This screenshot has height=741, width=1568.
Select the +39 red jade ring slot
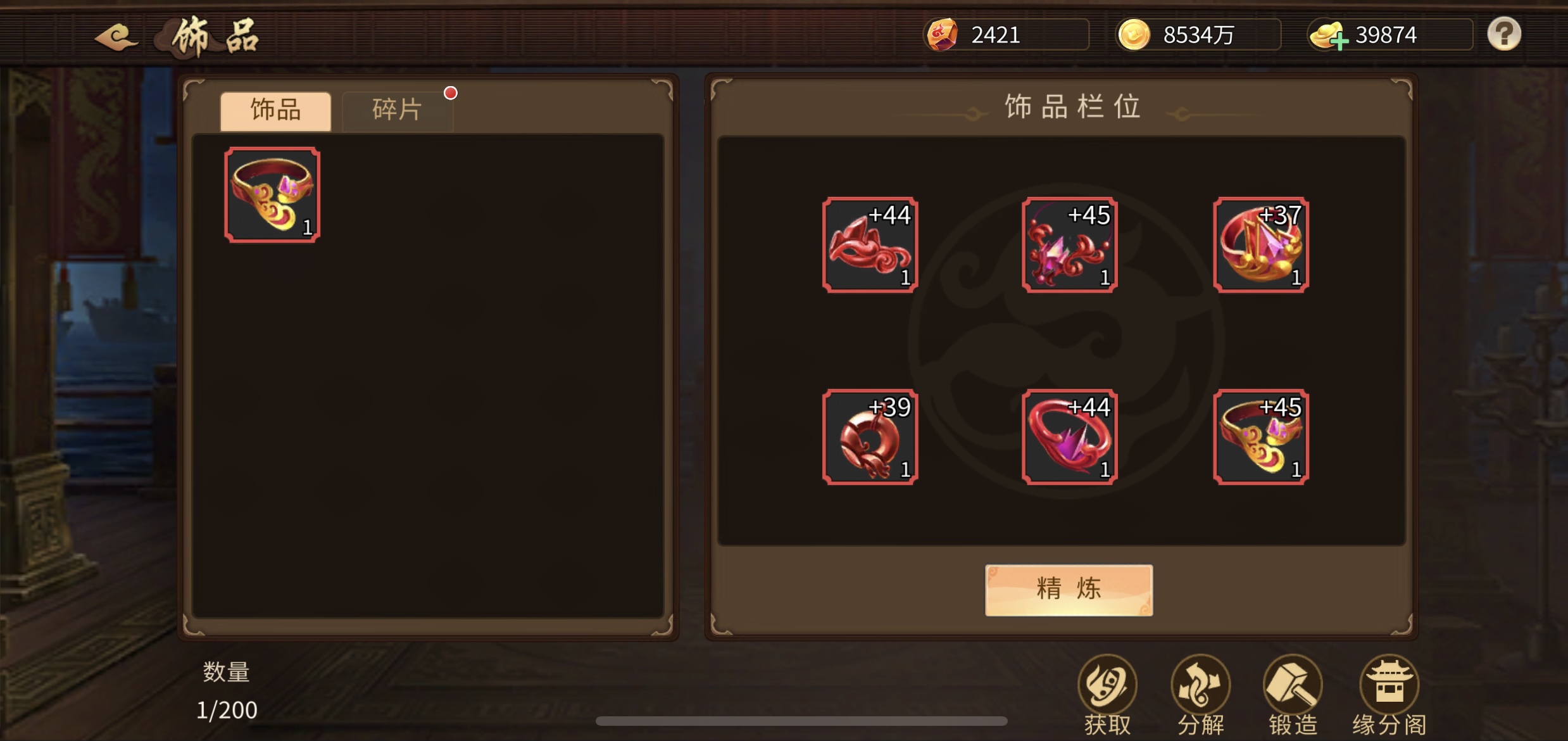[870, 436]
